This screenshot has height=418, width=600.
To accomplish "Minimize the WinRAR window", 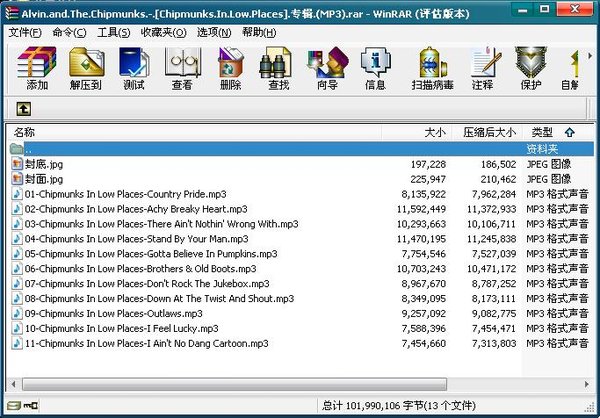I will tap(523, 10).
